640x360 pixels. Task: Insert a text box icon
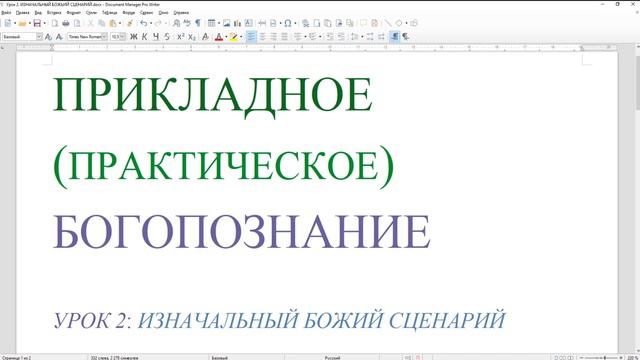(x=249, y=23)
